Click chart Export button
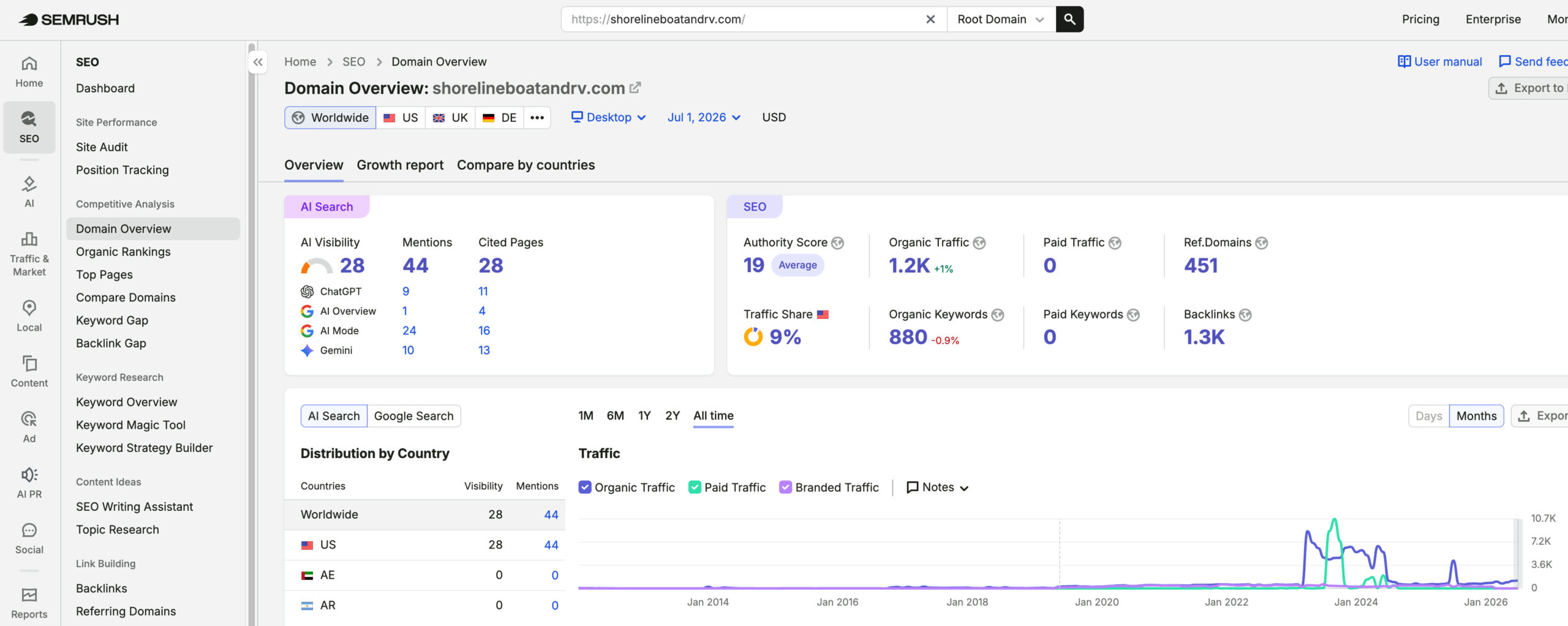Screen dimensions: 1568x626 [1540, 416]
